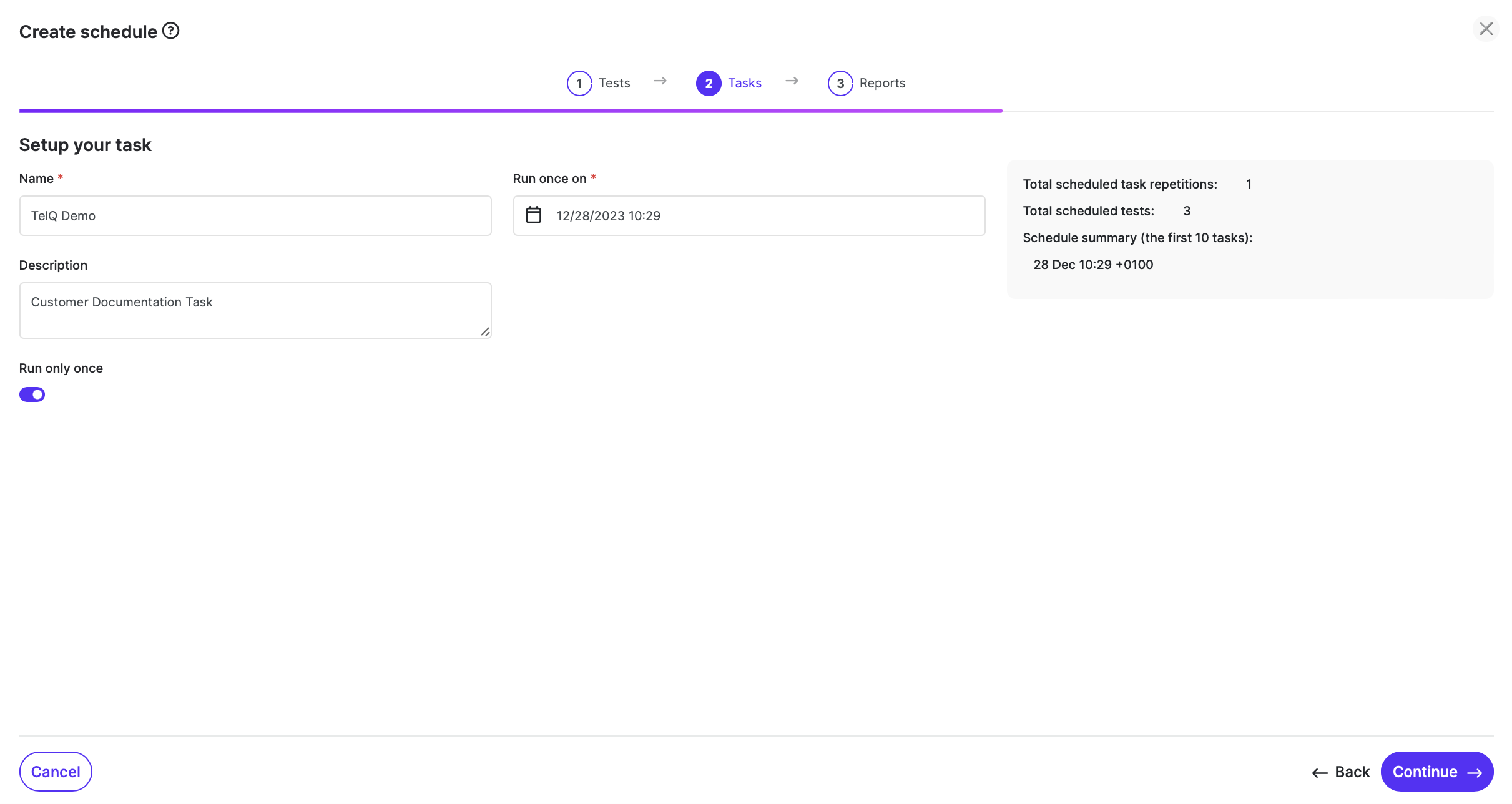The height and width of the screenshot is (804, 1512).
Task: Click the Description text area
Action: [x=255, y=310]
